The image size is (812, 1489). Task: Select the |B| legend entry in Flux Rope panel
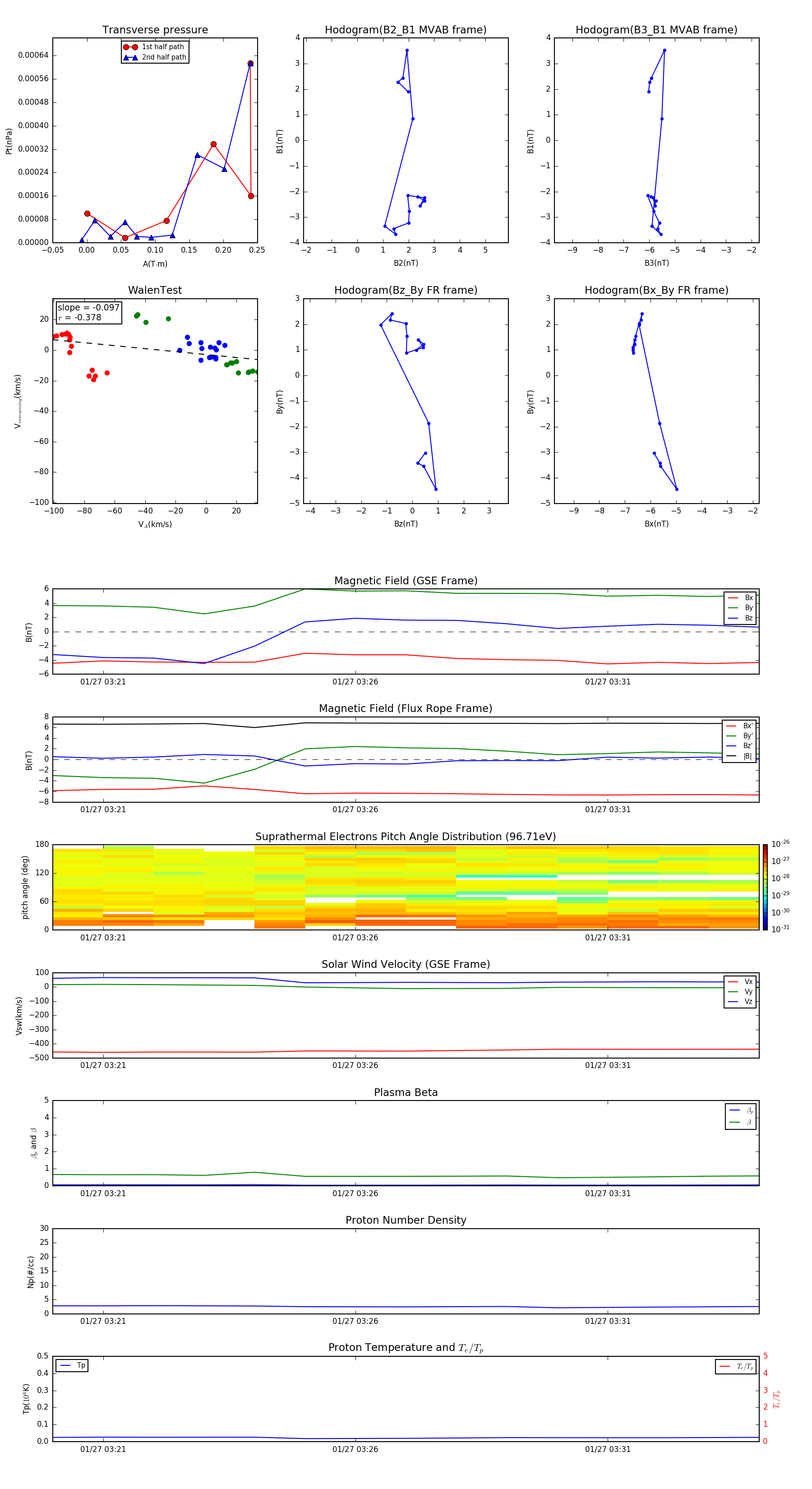click(x=739, y=756)
